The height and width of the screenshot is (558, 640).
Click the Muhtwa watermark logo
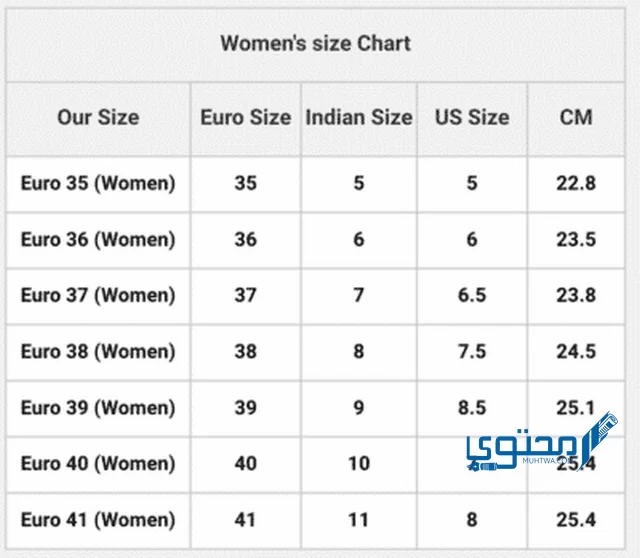tap(542, 442)
